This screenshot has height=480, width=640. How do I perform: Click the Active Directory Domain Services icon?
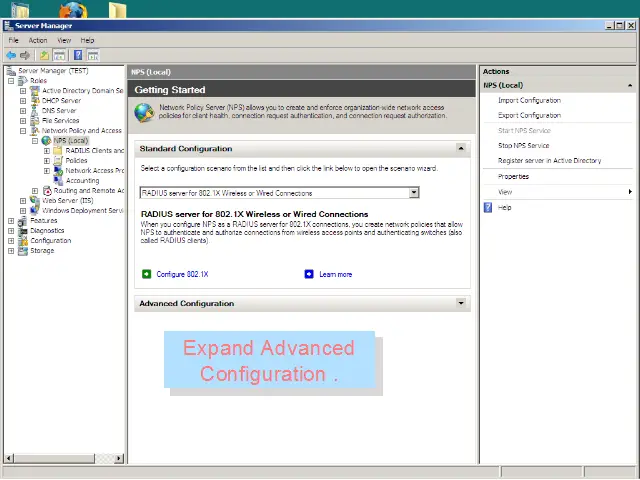click(35, 91)
